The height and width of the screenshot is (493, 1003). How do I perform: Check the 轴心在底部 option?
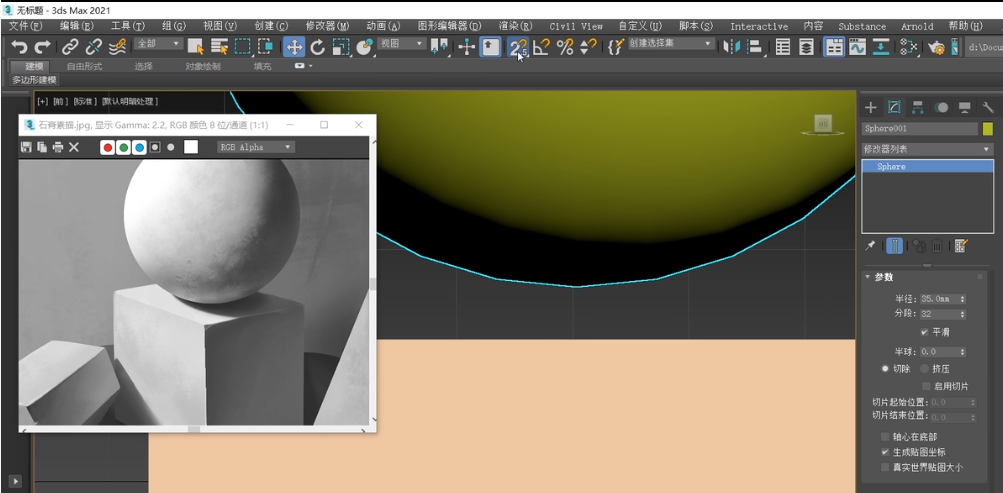click(885, 437)
